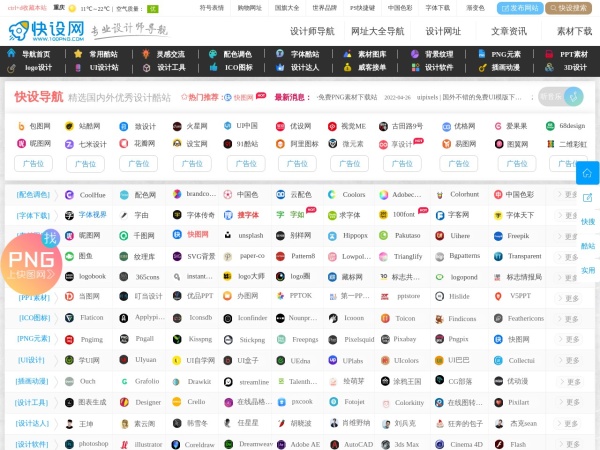Open the Iconfinder link
This screenshot has width=600, height=450.
pos(252,318)
